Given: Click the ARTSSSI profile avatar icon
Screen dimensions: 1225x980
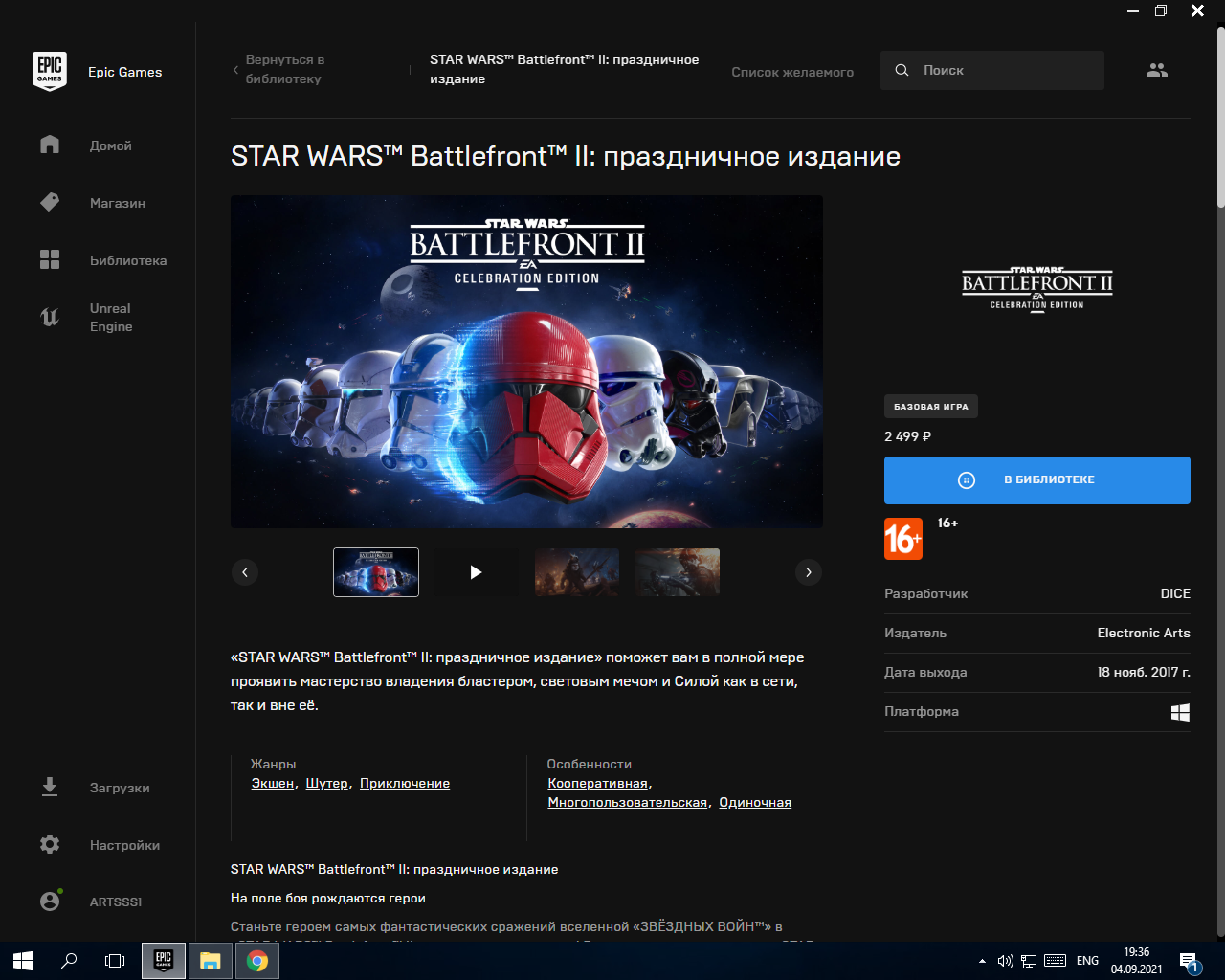Looking at the screenshot, I should coord(50,901).
